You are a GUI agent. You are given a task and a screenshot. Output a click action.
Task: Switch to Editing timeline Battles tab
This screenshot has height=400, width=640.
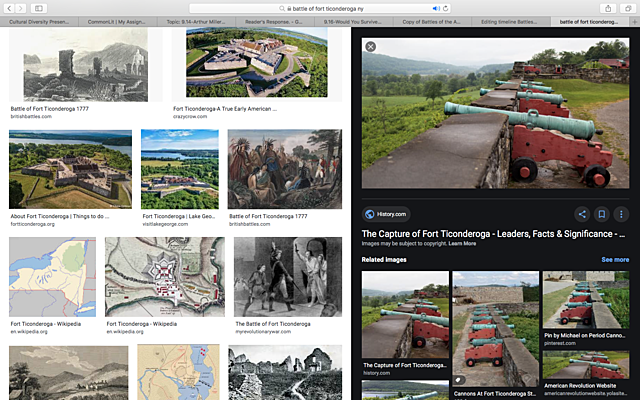click(x=510, y=22)
